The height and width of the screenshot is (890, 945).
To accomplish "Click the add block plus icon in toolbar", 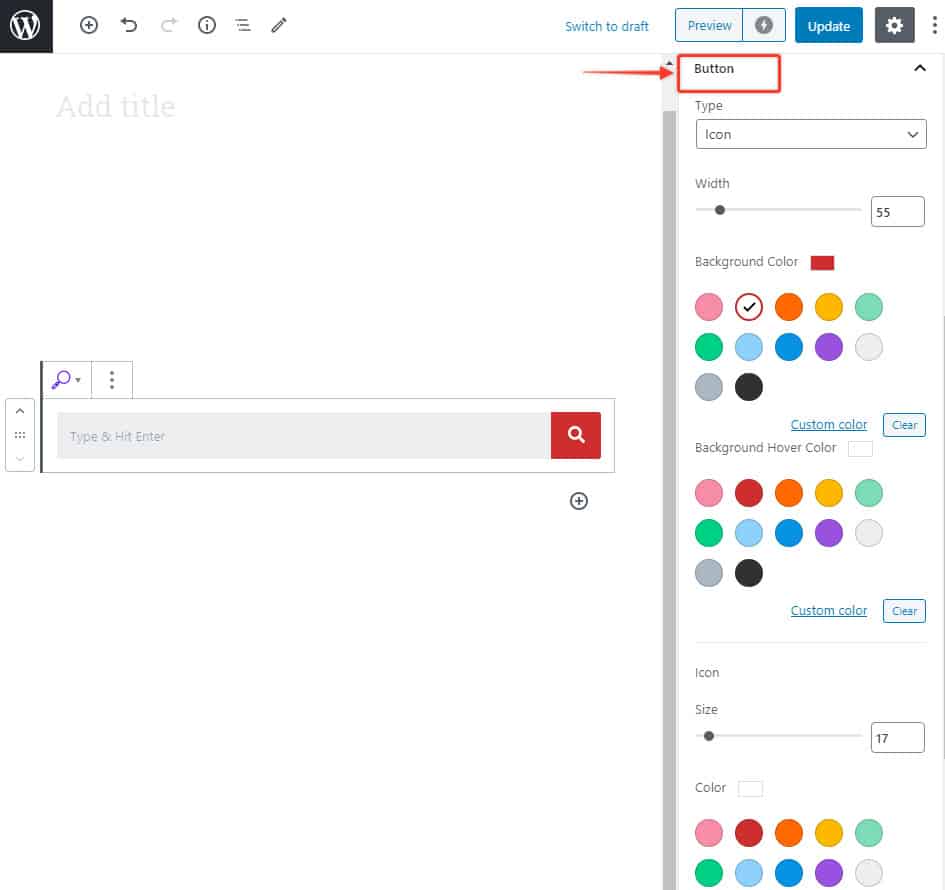I will point(89,26).
